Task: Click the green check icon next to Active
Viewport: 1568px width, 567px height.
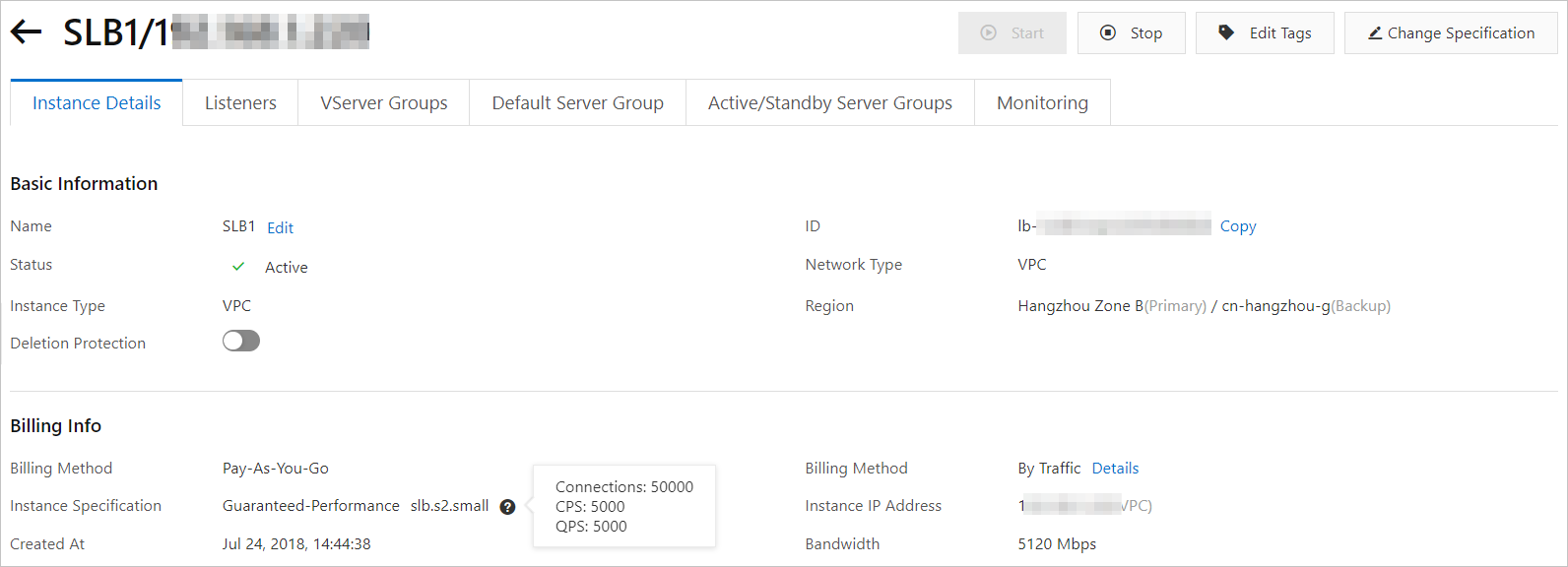Action: coord(238,267)
